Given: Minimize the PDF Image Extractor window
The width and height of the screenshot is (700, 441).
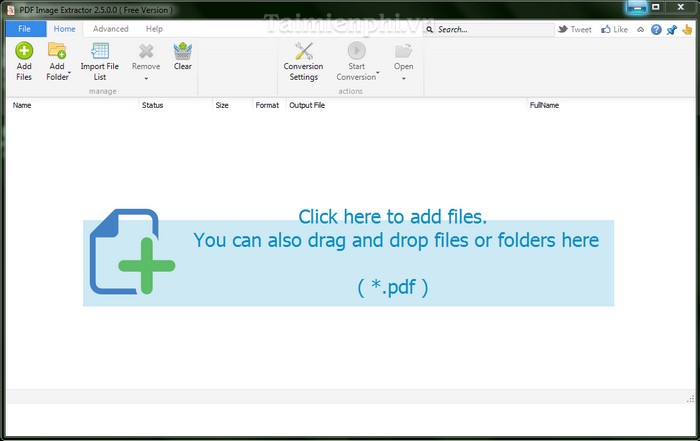Looking at the screenshot, I should [x=637, y=7].
